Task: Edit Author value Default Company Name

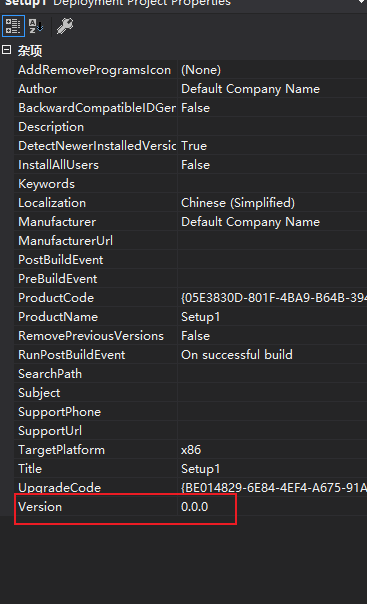Action: tap(250, 89)
